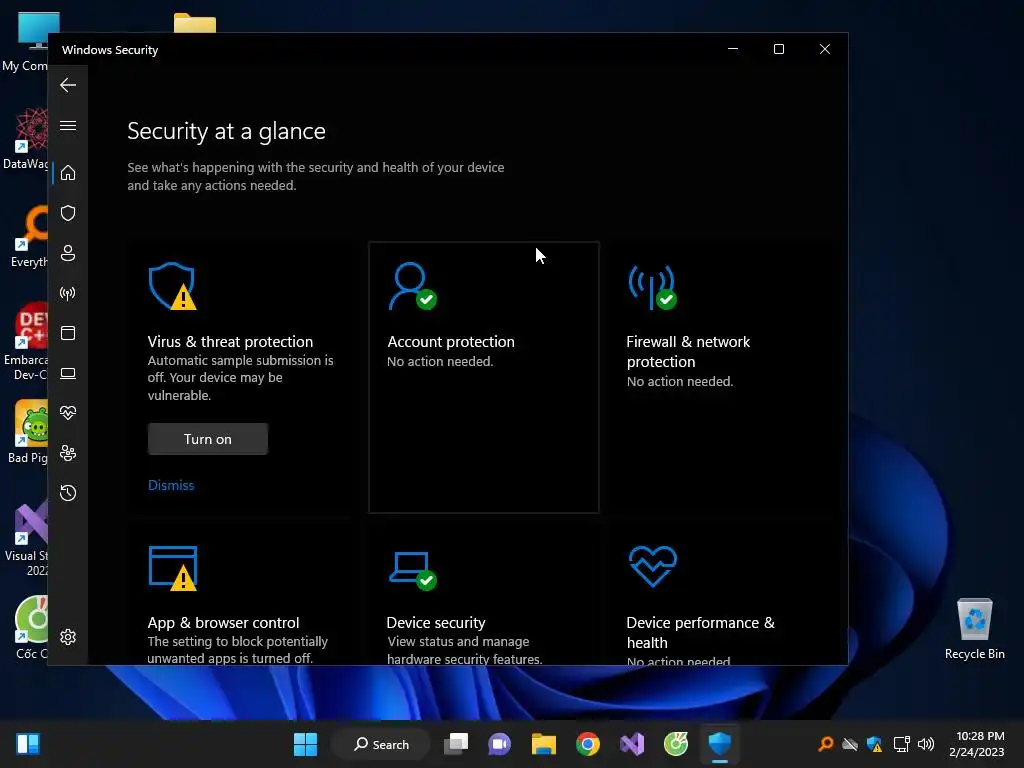Click the "Security at a glance" title
This screenshot has height=768, width=1024.
(226, 131)
